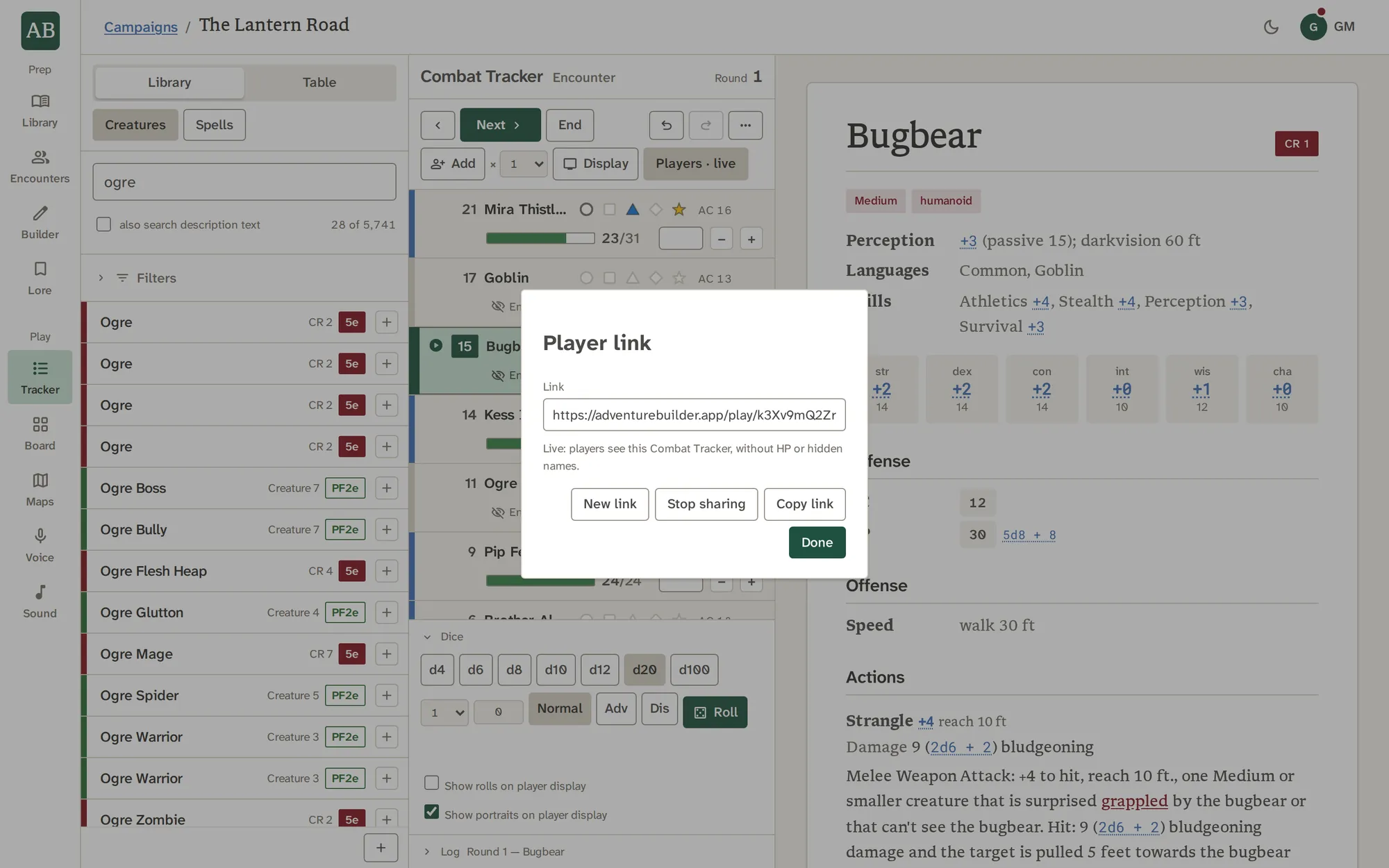
Task: Click Copy link in the dialog
Action: click(x=804, y=504)
